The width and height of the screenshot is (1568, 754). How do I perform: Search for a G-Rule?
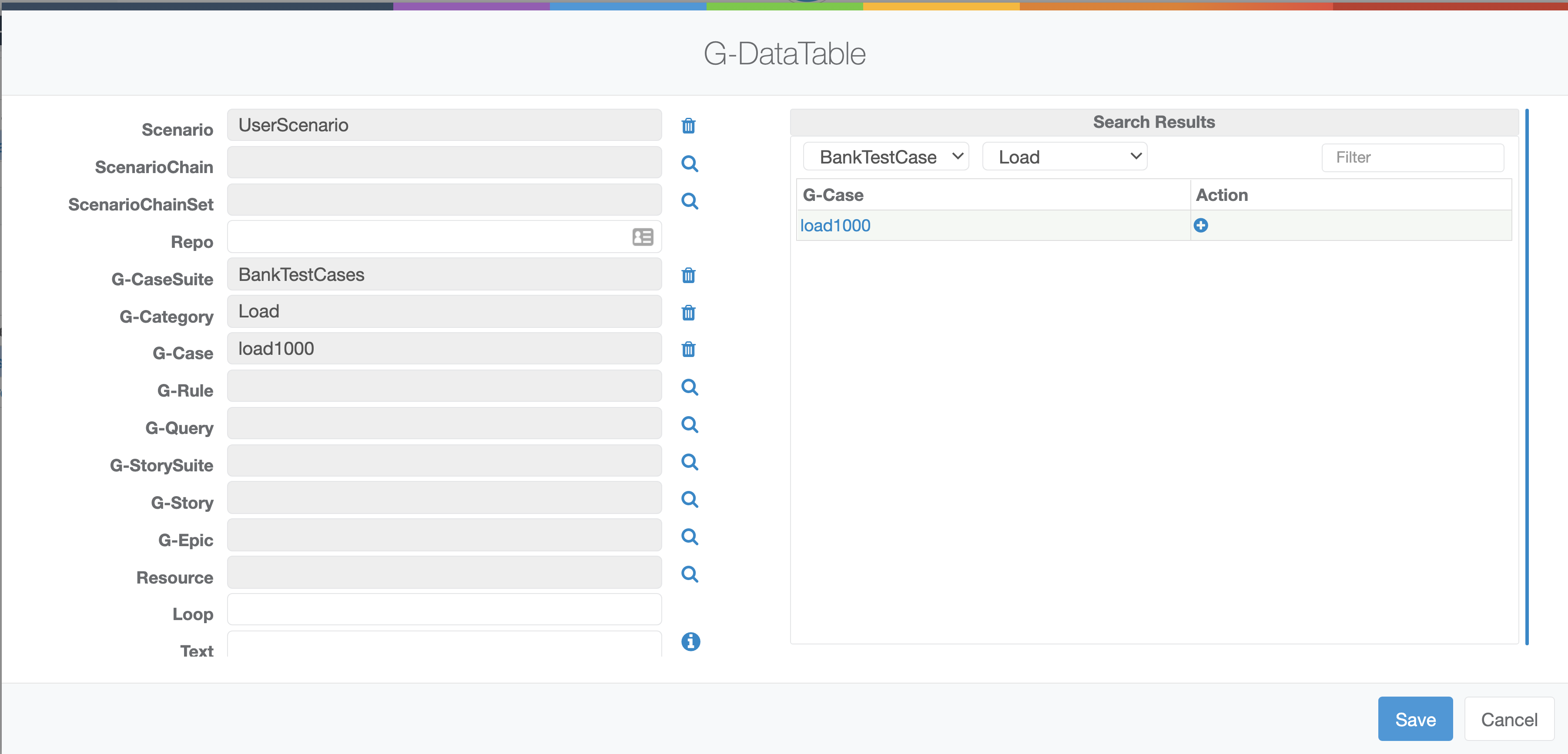(x=689, y=387)
